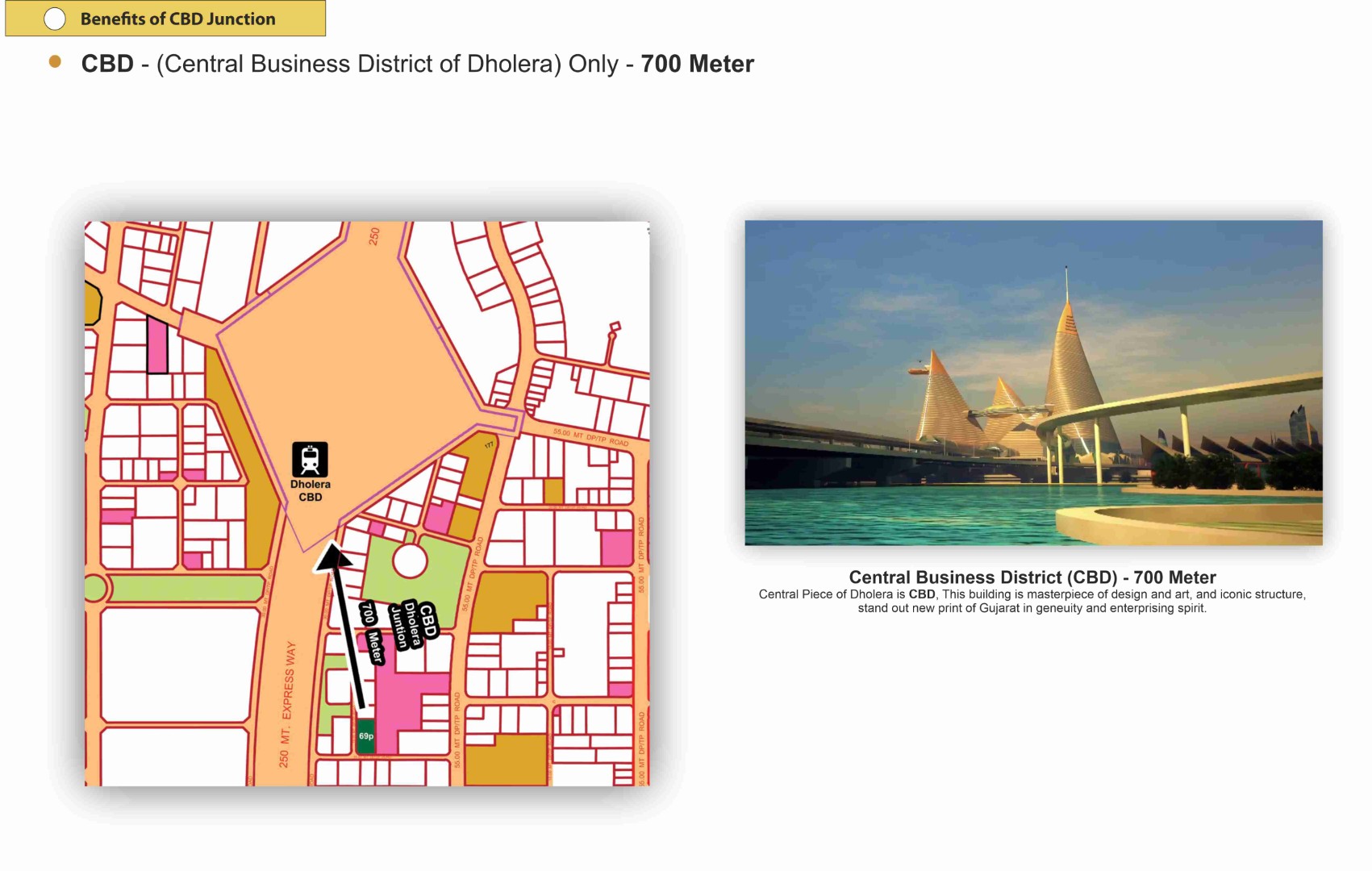Click the Central Business District (CBD) caption title
The width and height of the screenshot is (1372, 871).
[x=1032, y=577]
